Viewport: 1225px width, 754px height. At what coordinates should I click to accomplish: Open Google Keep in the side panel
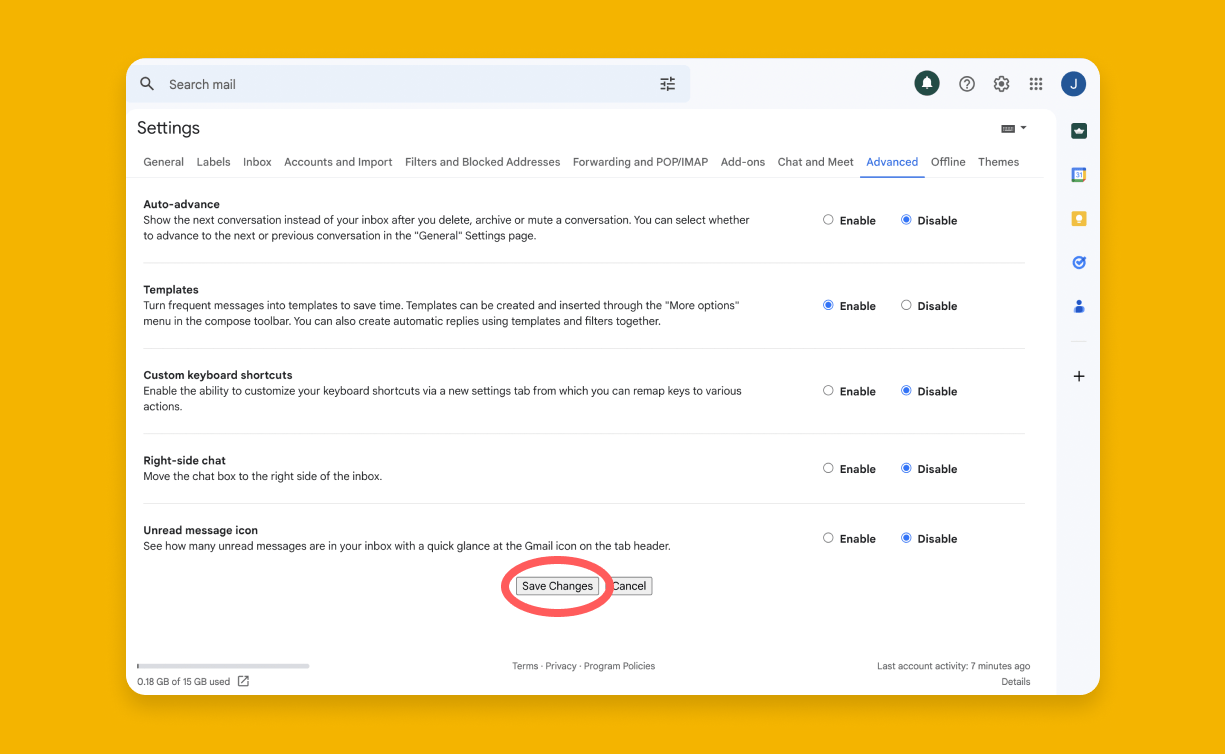(1078, 218)
